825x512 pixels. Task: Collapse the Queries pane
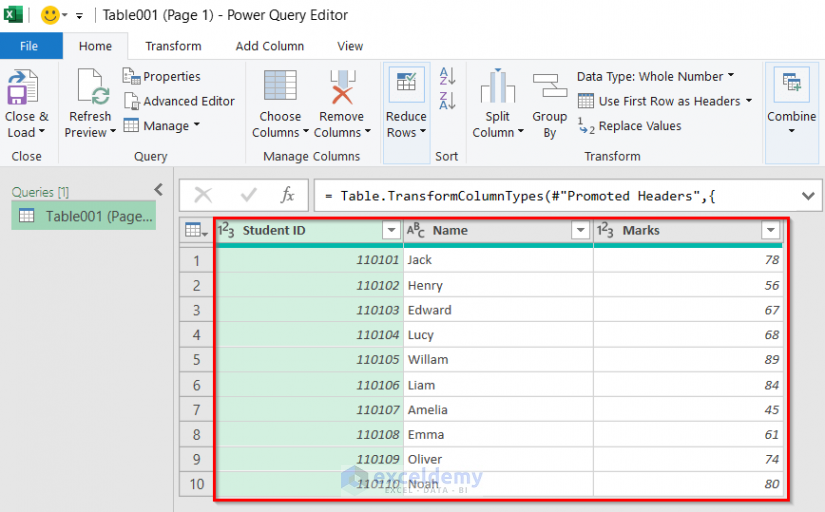158,189
